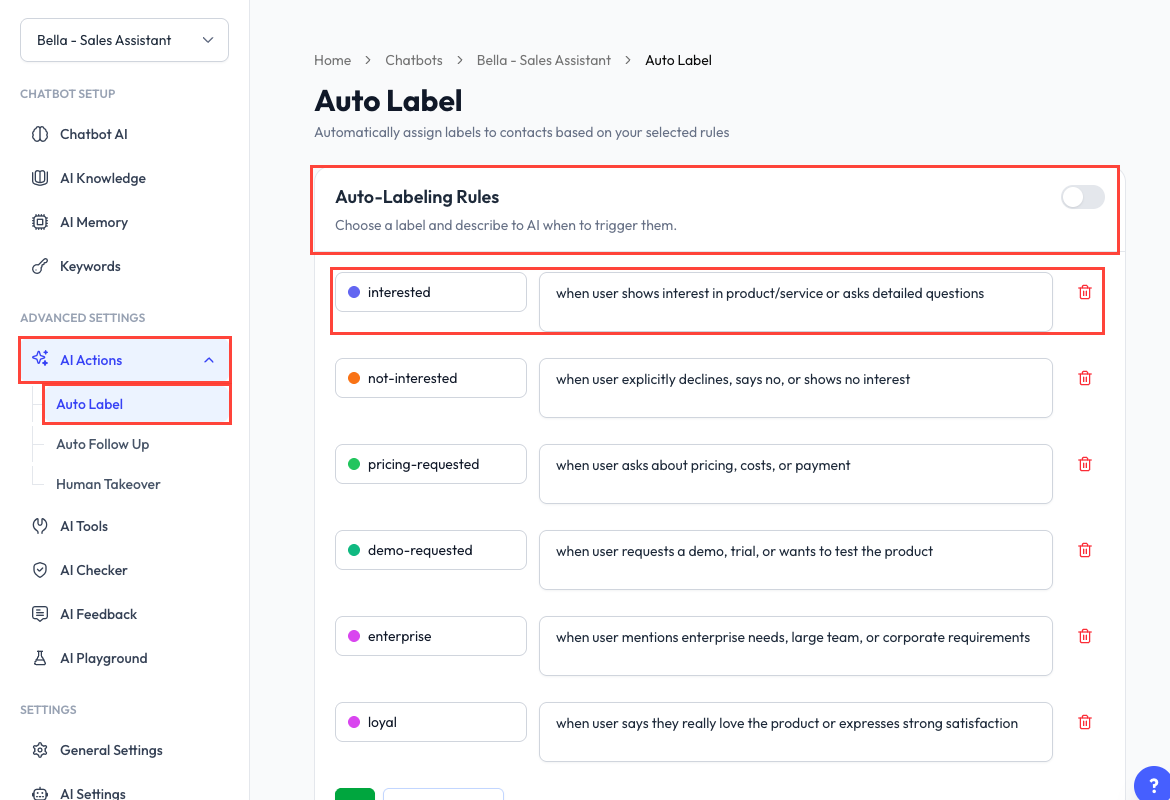Viewport: 1170px width, 800px height.
Task: Open the Human Takeover page
Action: click(x=108, y=484)
